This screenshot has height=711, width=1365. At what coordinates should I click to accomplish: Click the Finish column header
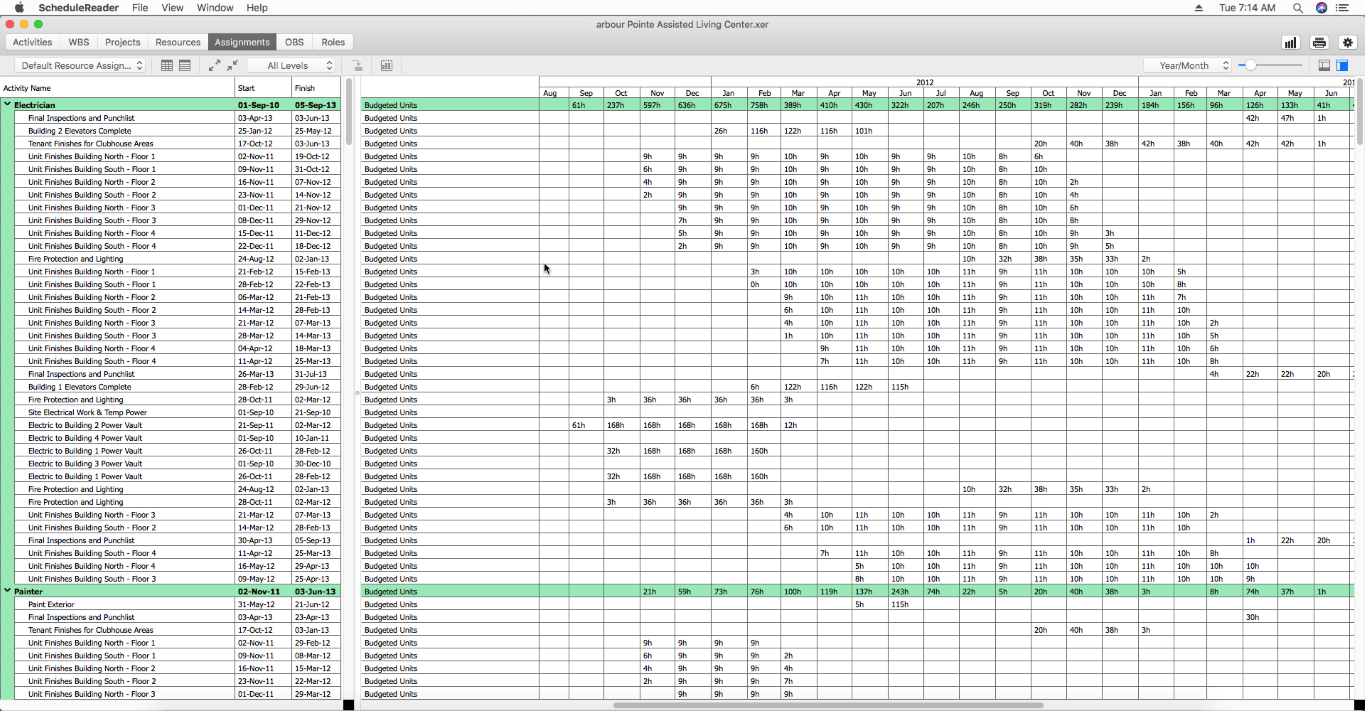coord(316,88)
